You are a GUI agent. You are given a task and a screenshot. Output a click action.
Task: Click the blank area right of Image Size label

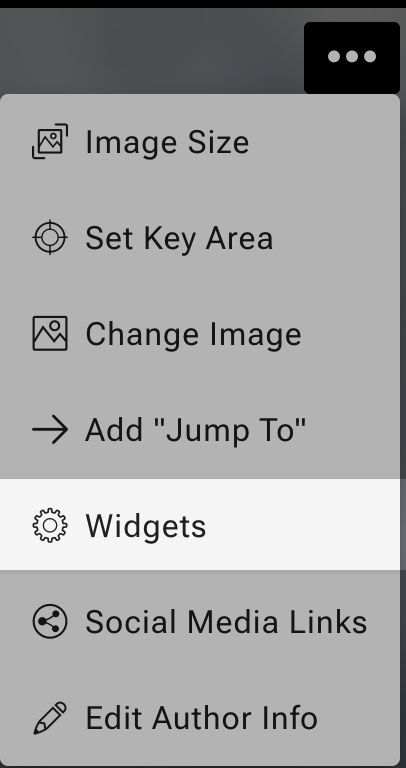[x=323, y=142]
